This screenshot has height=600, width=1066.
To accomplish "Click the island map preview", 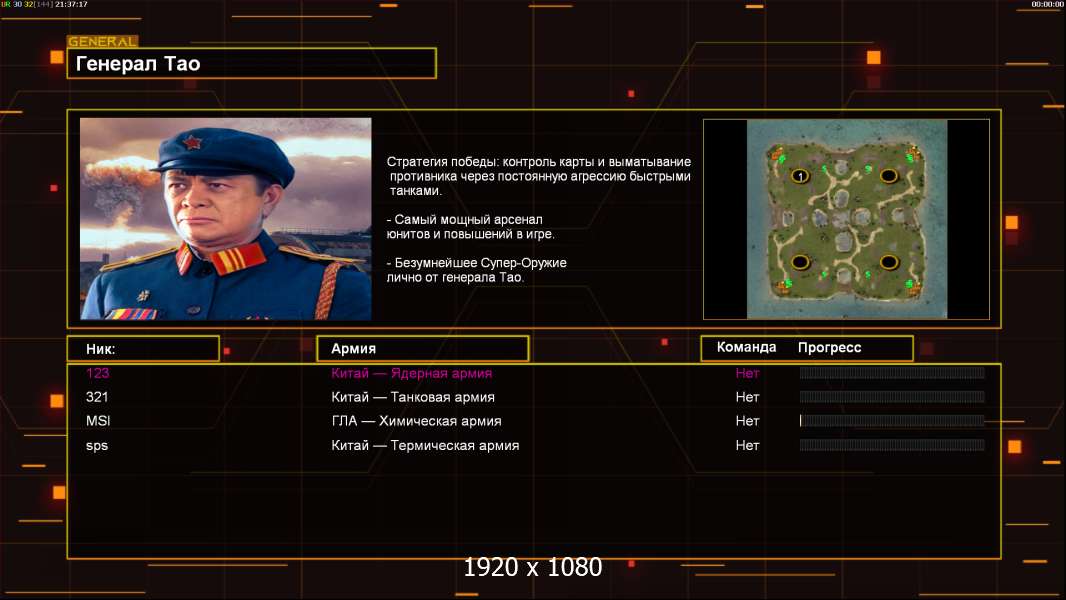I will click(846, 219).
